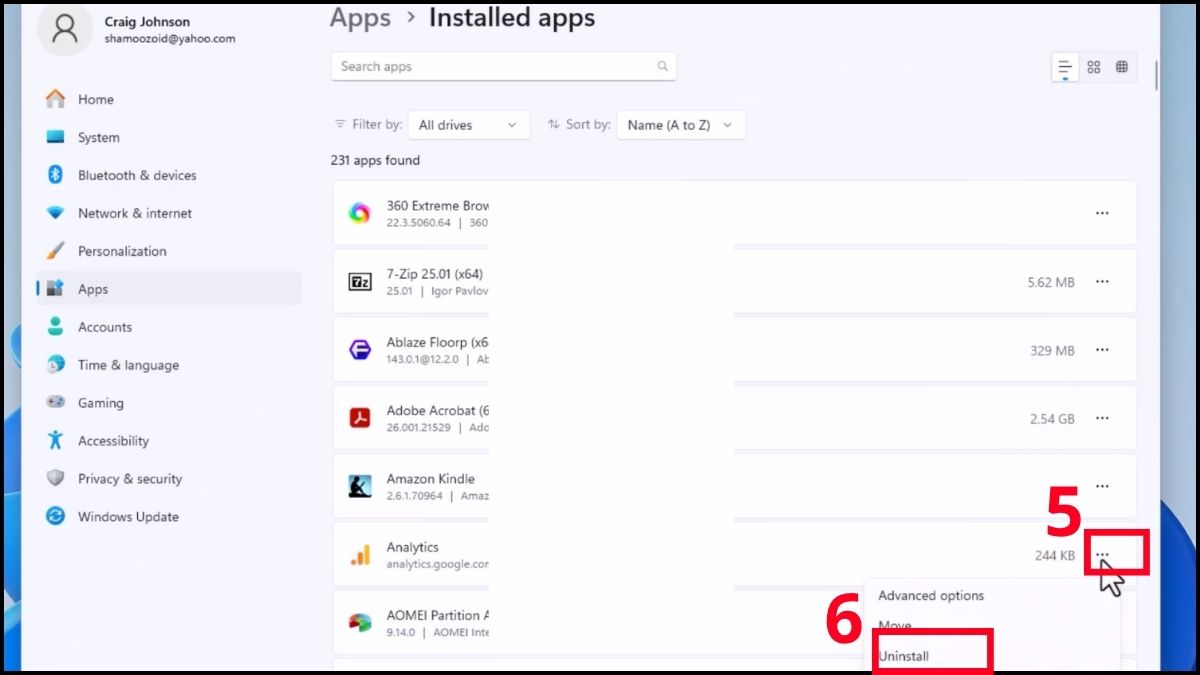Open System settings in sidebar
Image resolution: width=1200 pixels, height=675 pixels.
(98, 137)
